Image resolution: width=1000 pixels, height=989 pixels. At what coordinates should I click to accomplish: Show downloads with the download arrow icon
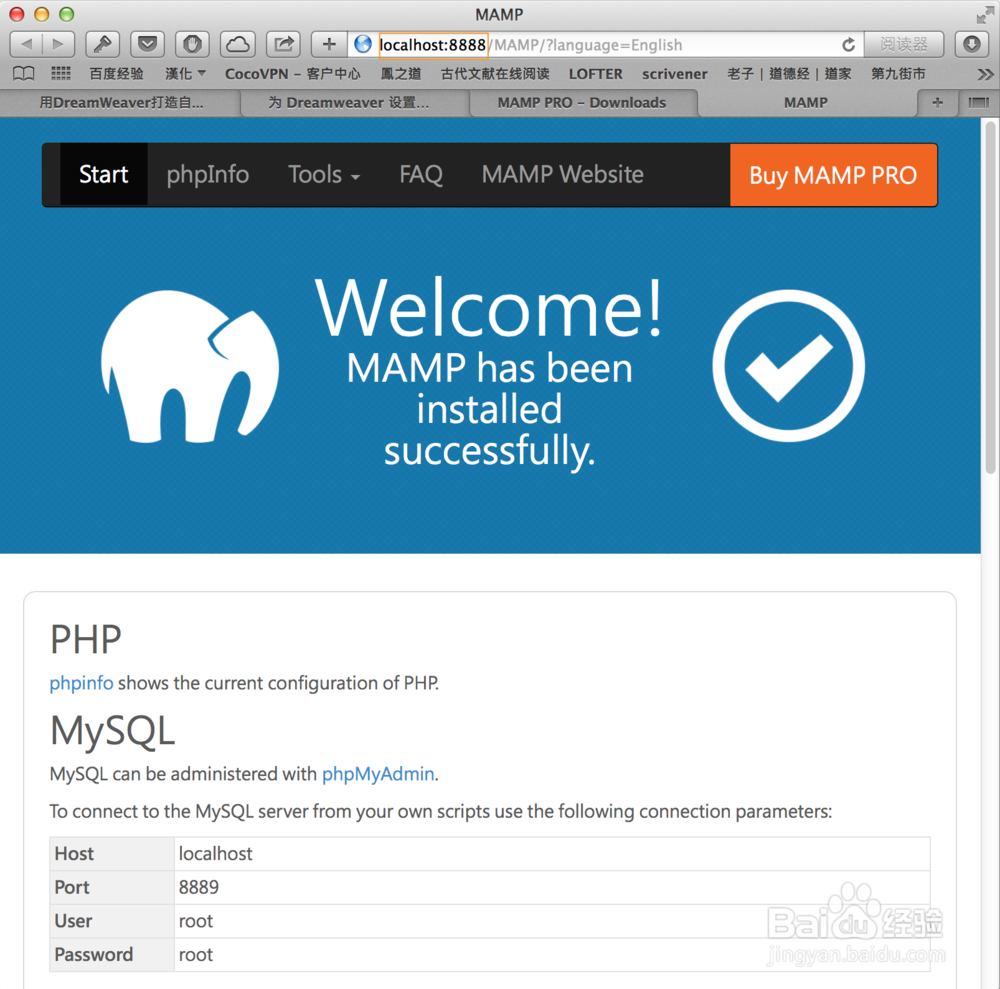tap(971, 45)
